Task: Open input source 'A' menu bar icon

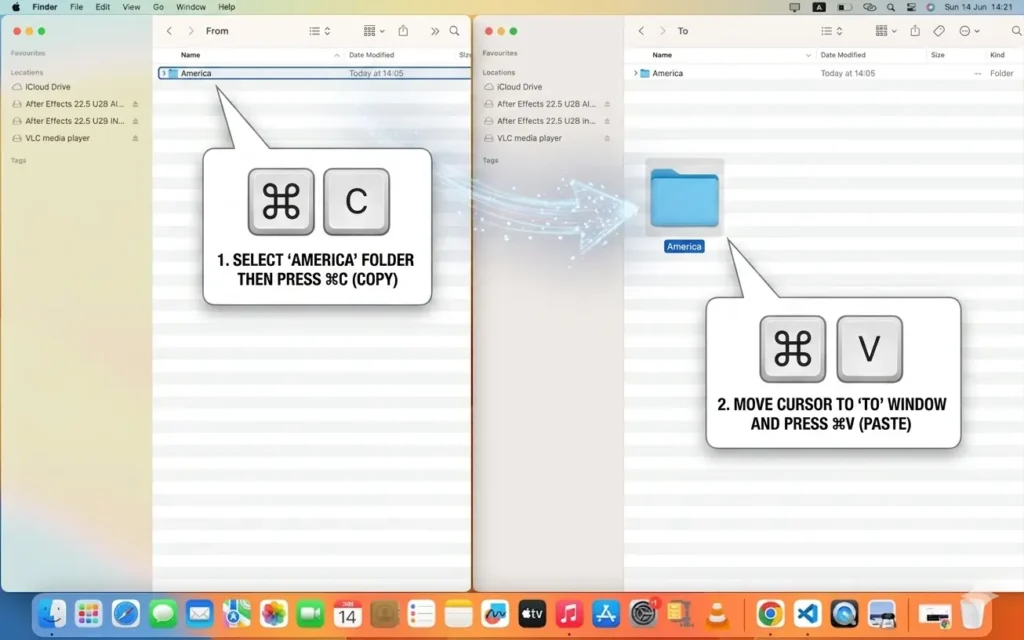Action: coord(819,7)
